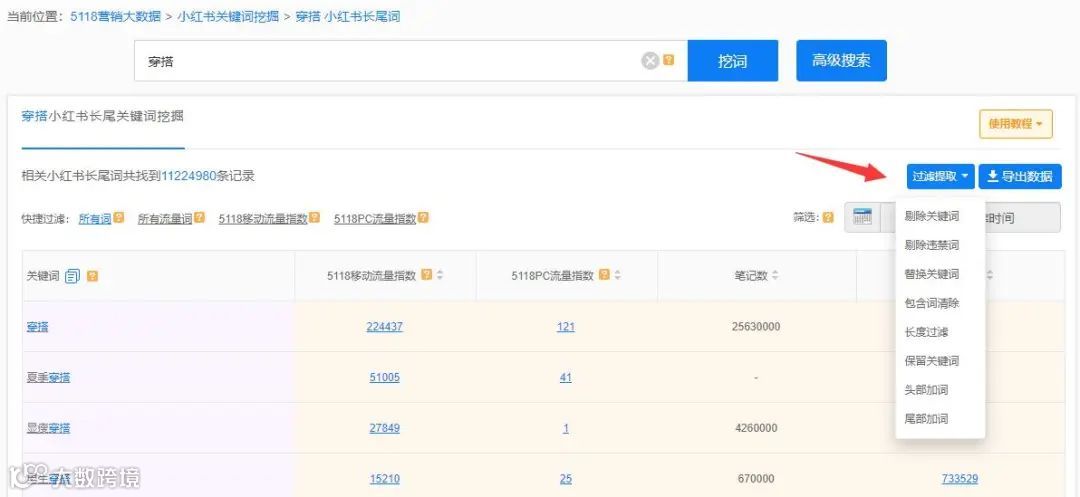
Task: Open the 穿搭 keyword link in table
Action: pyautogui.click(x=38, y=327)
